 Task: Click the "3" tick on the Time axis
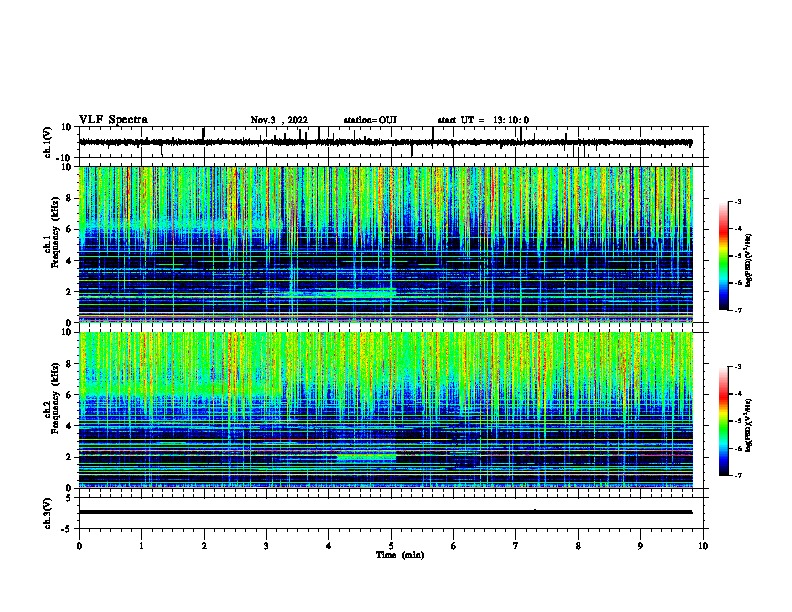(x=266, y=546)
